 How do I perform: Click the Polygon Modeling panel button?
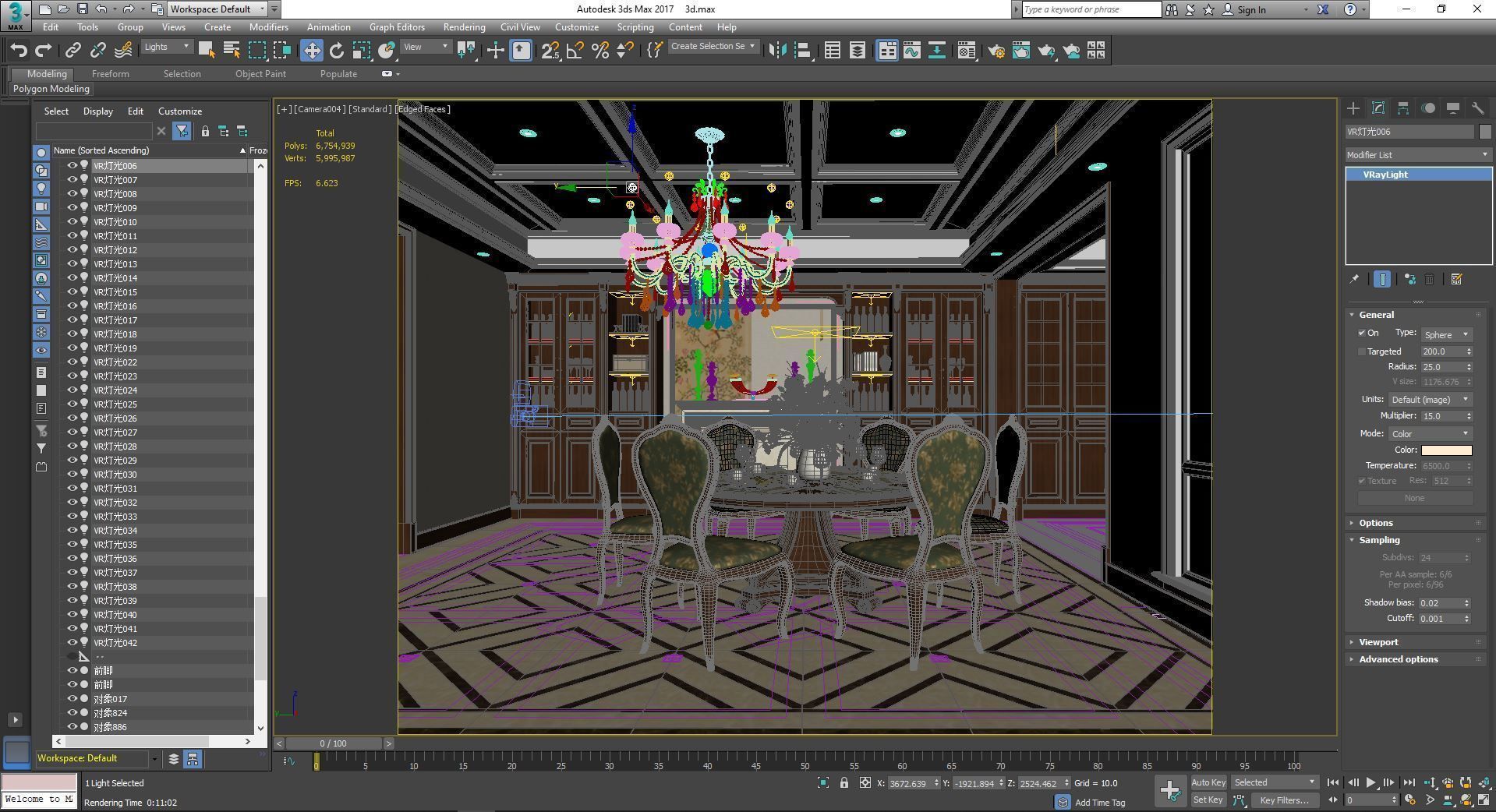tap(51, 89)
